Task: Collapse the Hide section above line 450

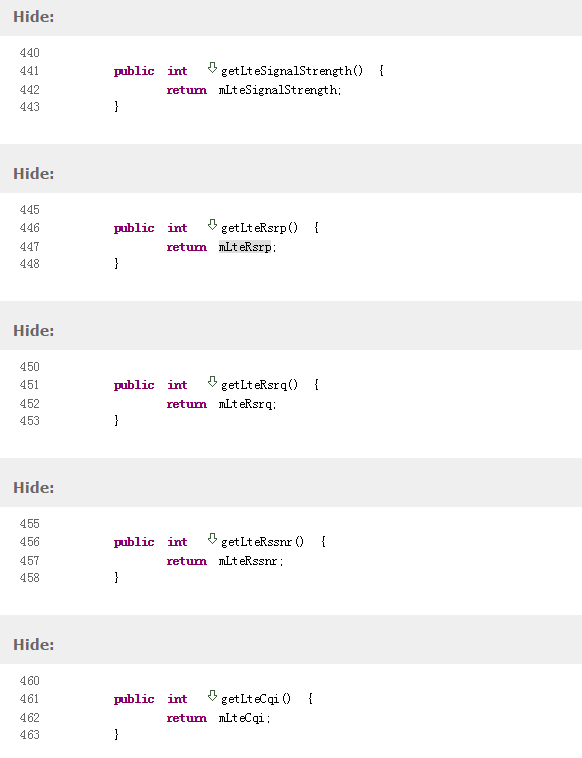Action: (34, 331)
